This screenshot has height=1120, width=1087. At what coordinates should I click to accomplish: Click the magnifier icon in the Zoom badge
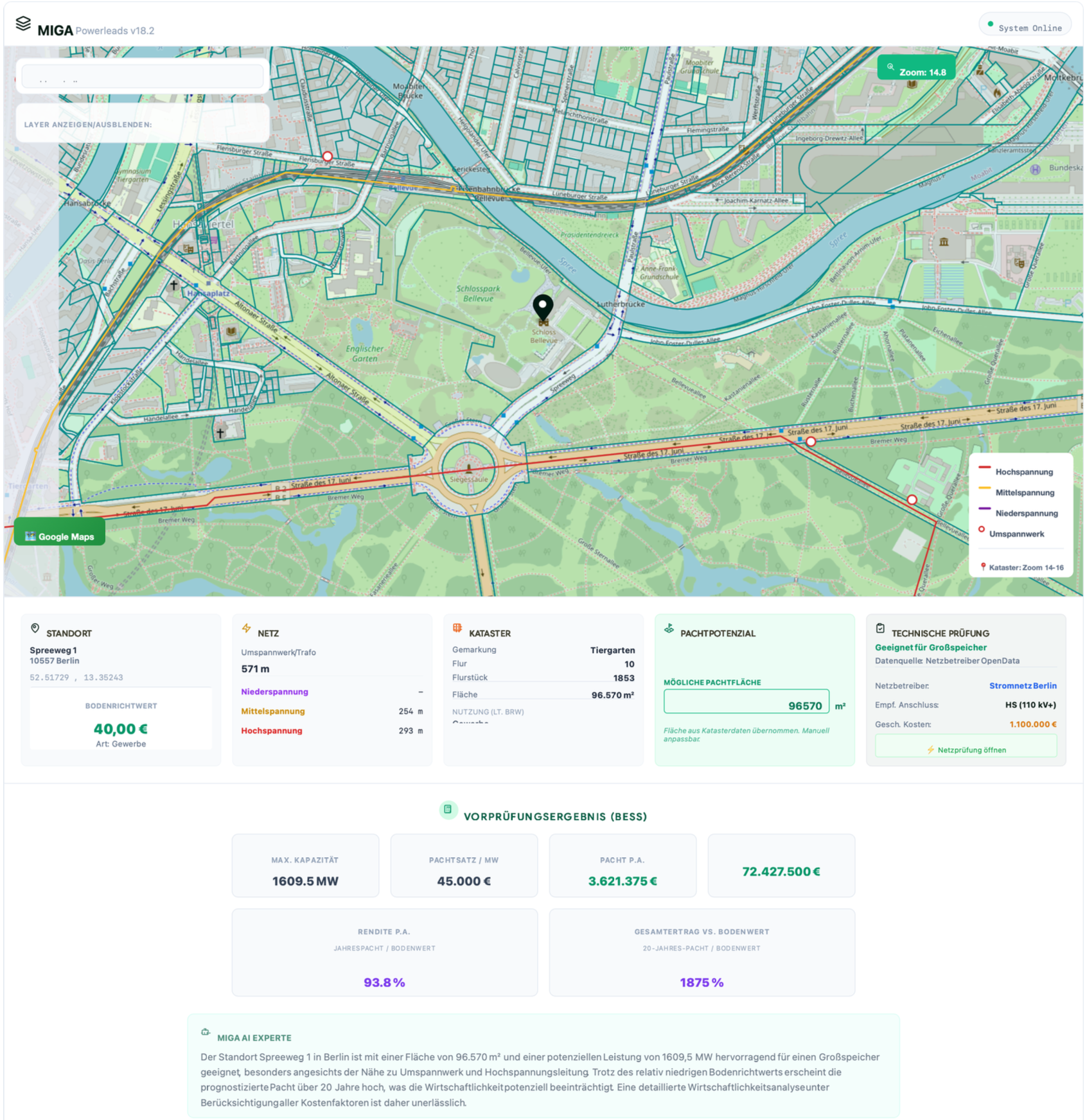[x=890, y=67]
